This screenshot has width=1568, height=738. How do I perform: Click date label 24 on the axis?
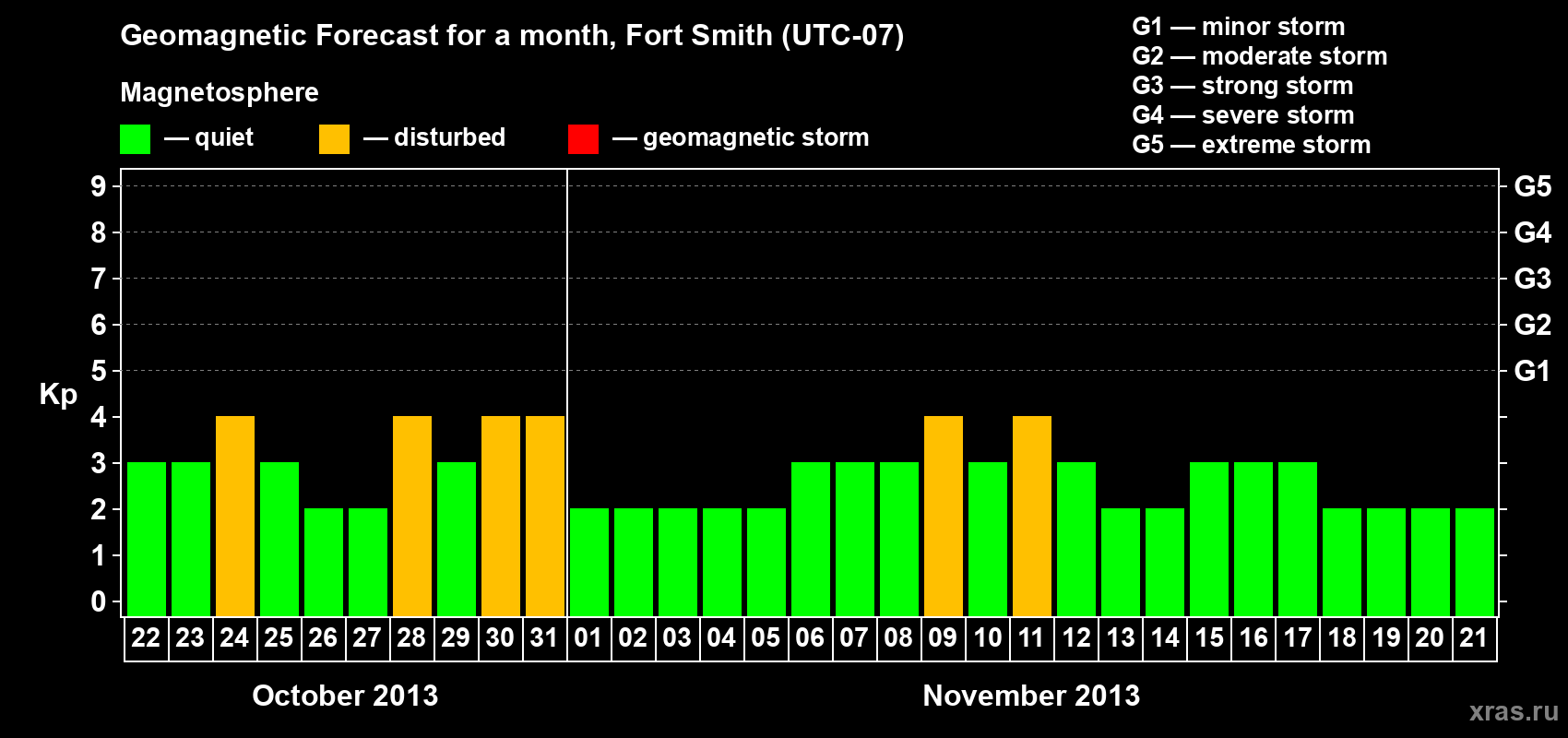(234, 638)
